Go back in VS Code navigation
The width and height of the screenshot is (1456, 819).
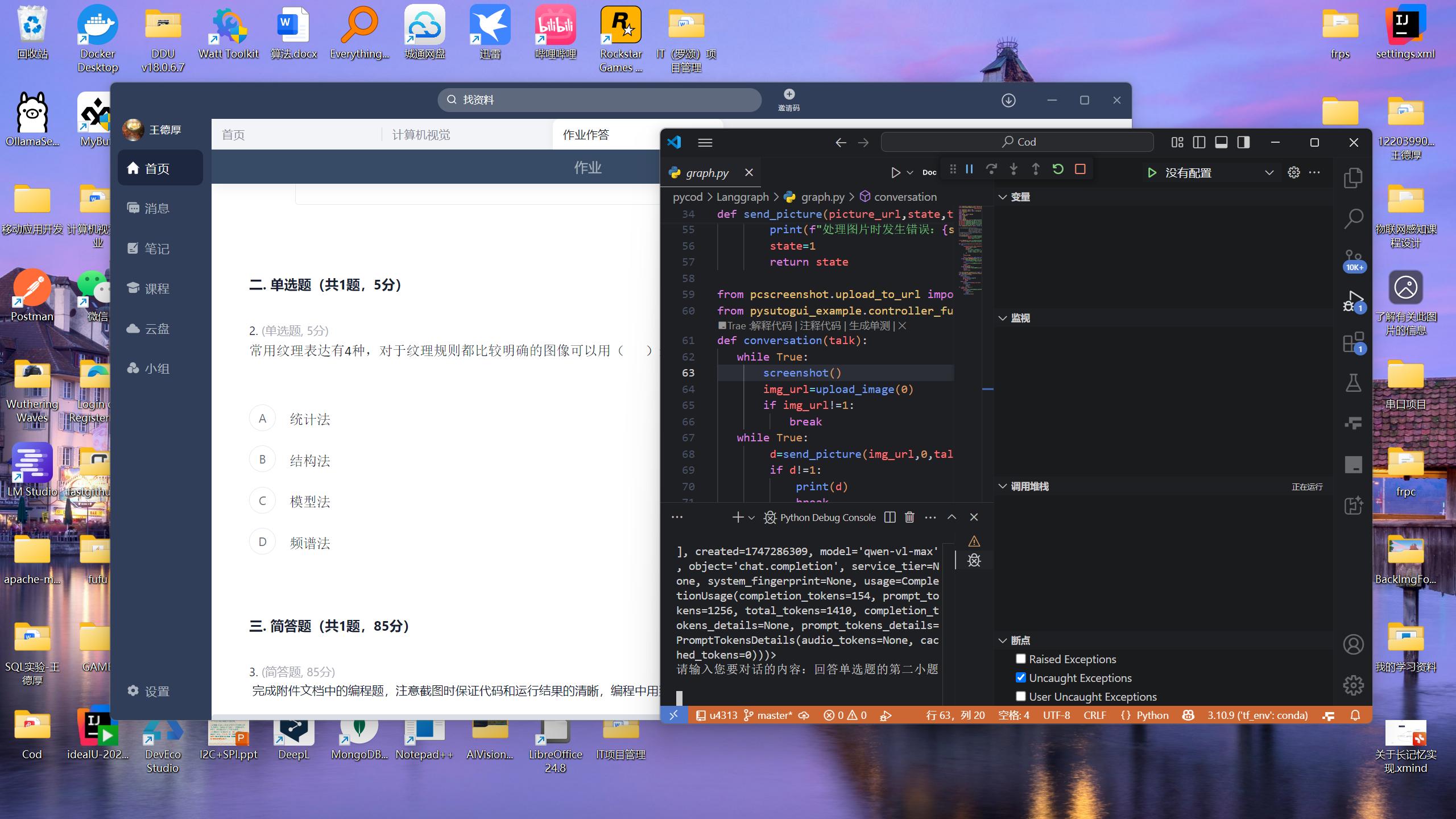point(841,142)
